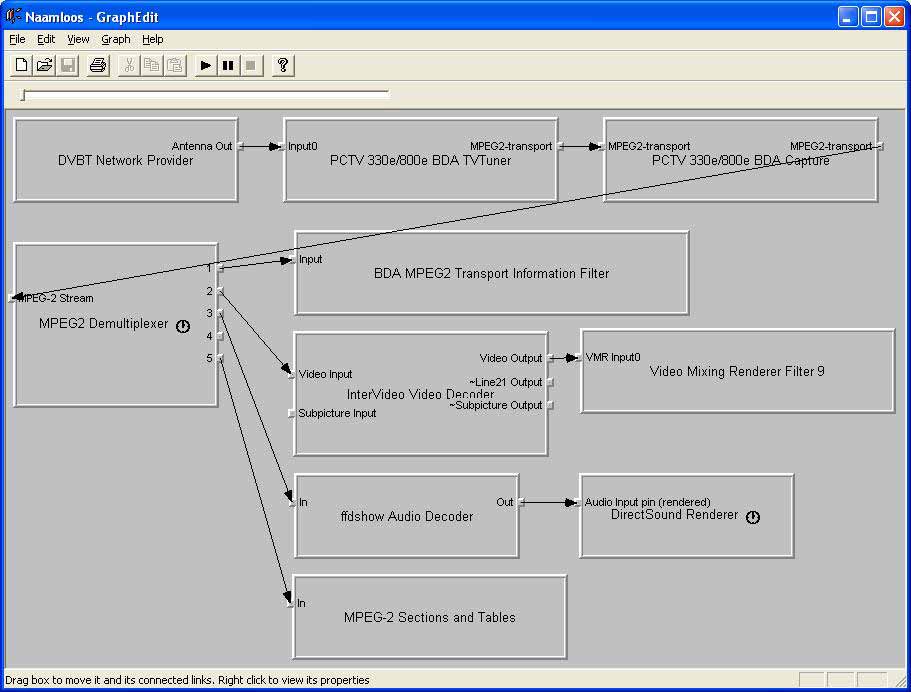Click the Save graph floppy icon
The image size is (911, 692).
click(x=68, y=65)
